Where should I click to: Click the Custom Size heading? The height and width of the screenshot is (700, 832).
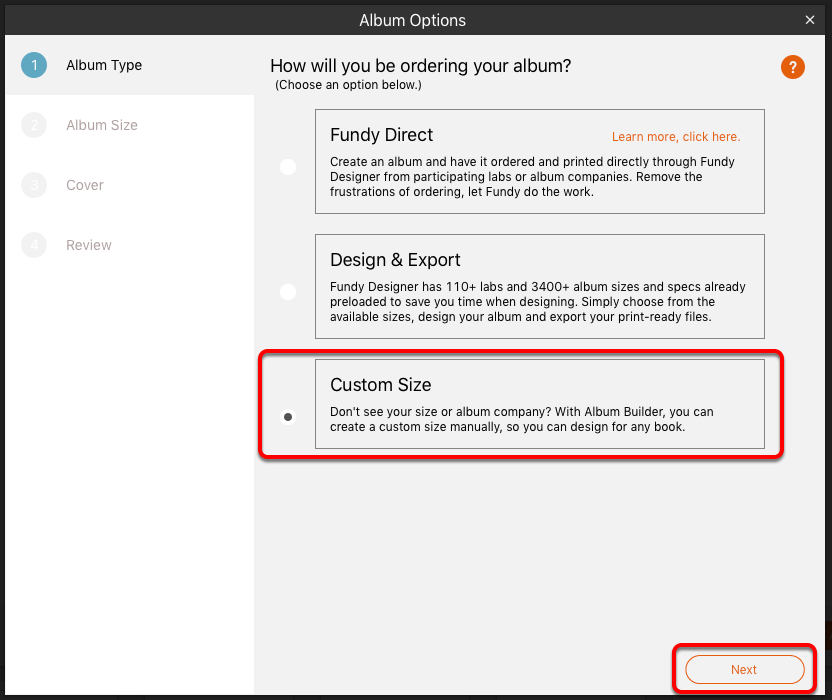tap(380, 385)
